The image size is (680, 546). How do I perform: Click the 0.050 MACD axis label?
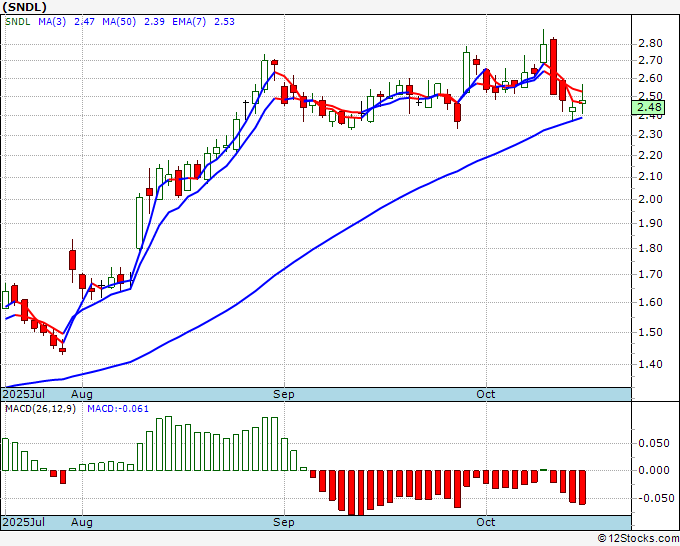(x=654, y=443)
